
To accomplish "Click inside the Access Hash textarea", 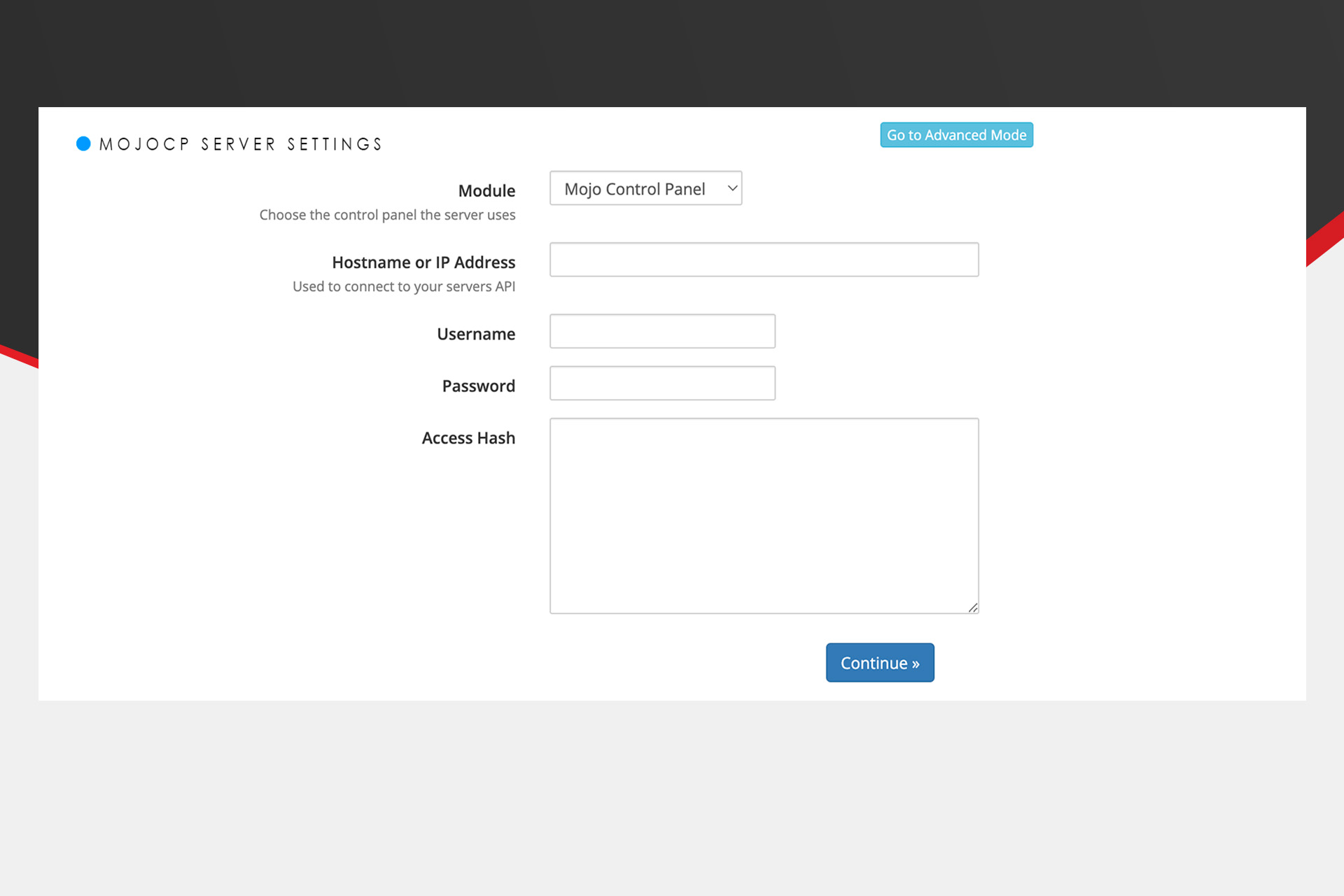I will pyautogui.click(x=764, y=516).
